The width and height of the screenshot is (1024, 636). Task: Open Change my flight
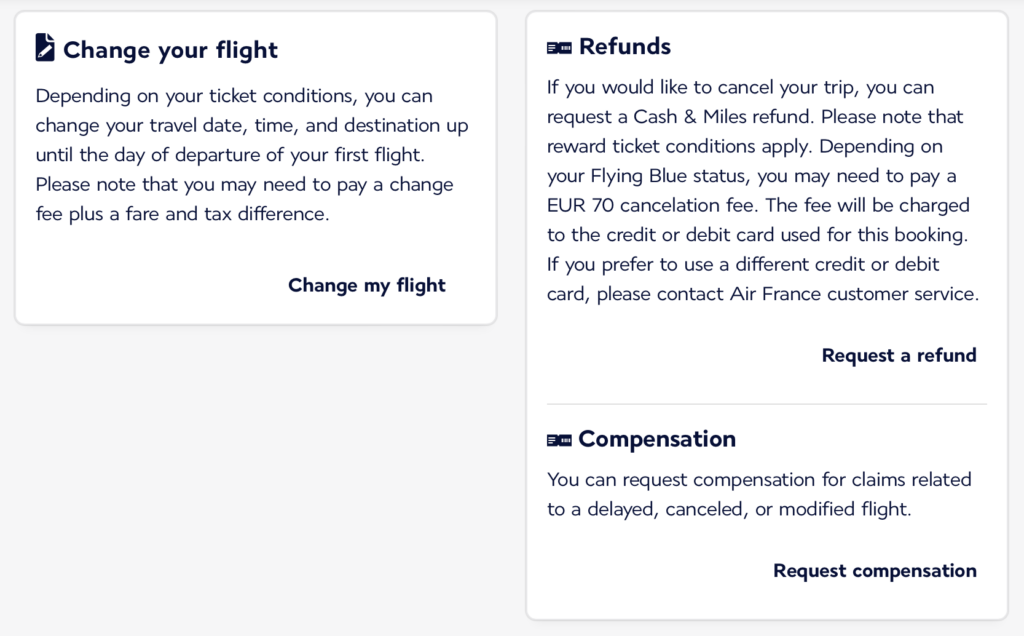pyautogui.click(x=366, y=285)
